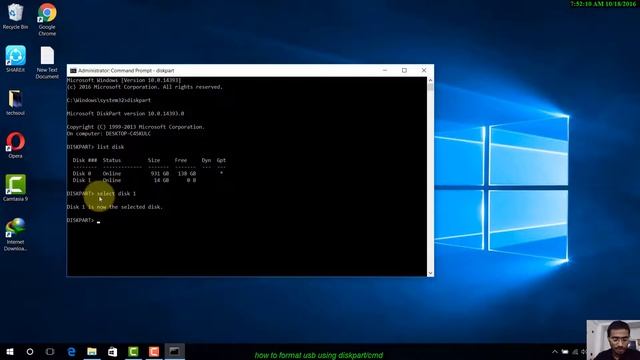
Task: Click the Copyright 1999-2013 line
Action: pos(136,127)
